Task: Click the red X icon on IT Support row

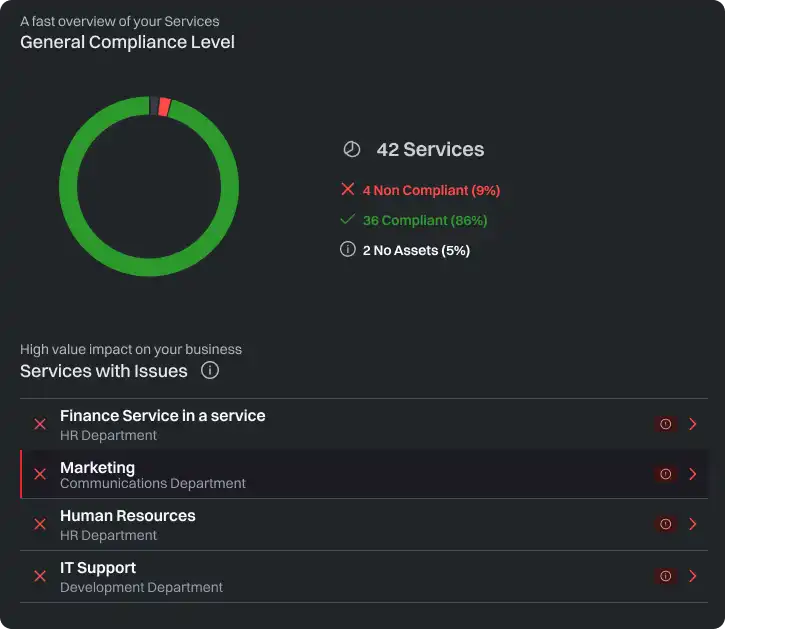Action: pos(40,576)
